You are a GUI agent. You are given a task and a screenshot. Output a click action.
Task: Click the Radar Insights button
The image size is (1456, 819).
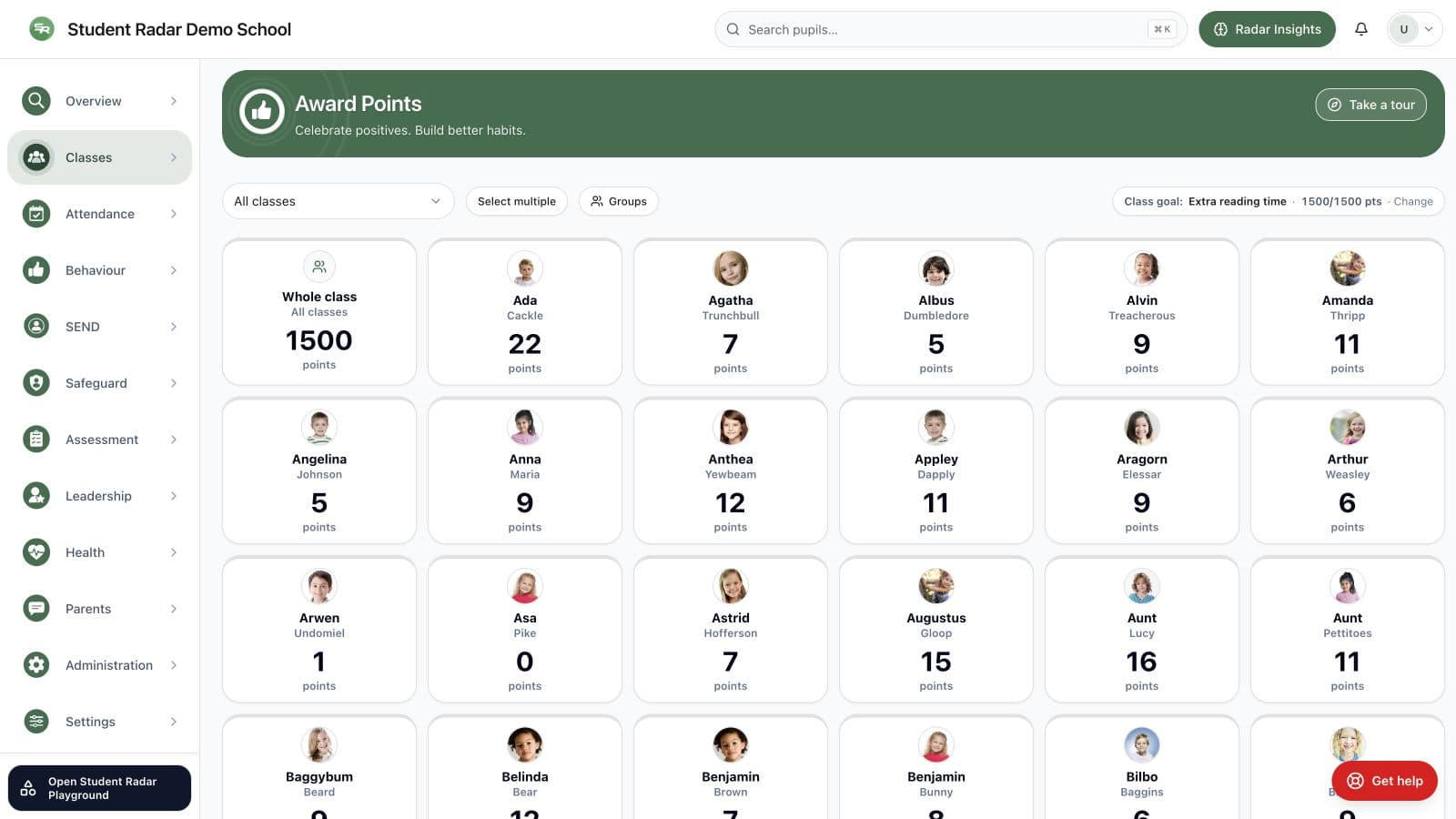[x=1267, y=29]
